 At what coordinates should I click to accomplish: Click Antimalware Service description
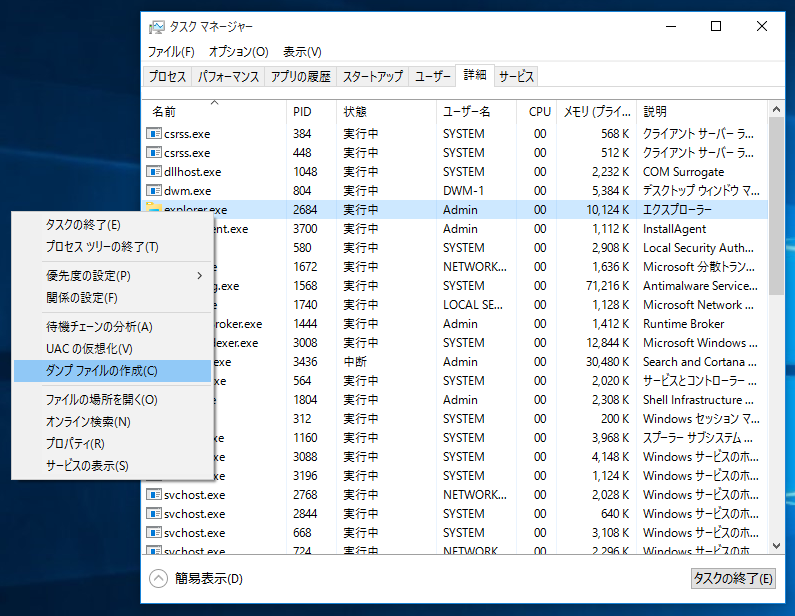(700, 286)
